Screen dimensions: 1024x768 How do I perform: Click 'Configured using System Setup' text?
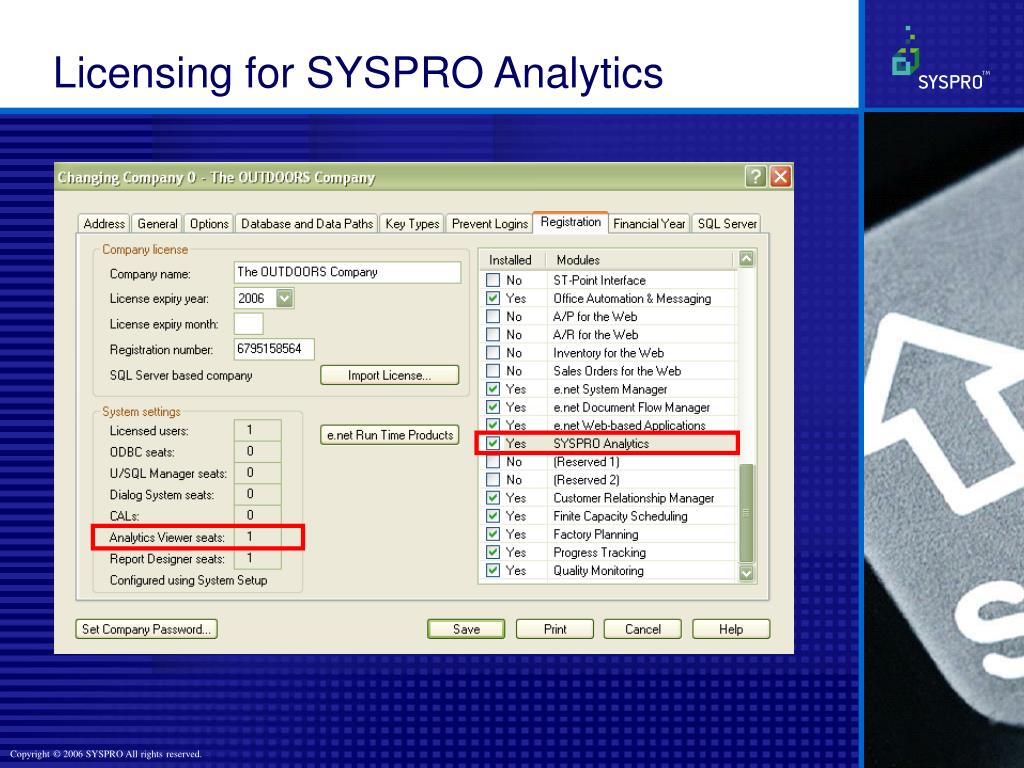point(188,580)
